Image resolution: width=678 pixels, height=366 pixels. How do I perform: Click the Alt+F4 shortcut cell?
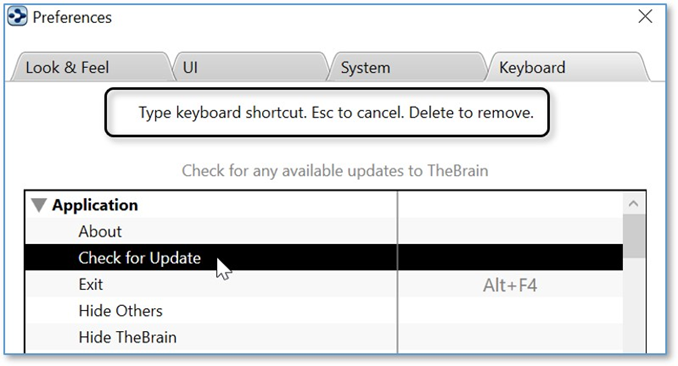point(510,285)
